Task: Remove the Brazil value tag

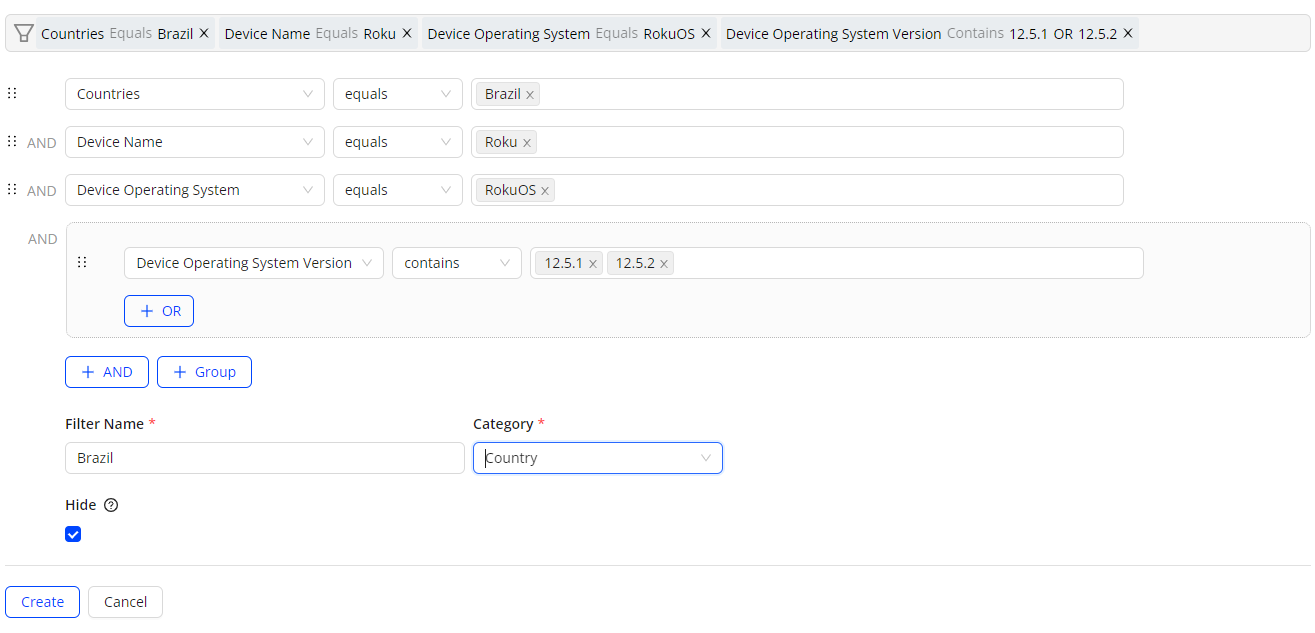Action: [530, 95]
